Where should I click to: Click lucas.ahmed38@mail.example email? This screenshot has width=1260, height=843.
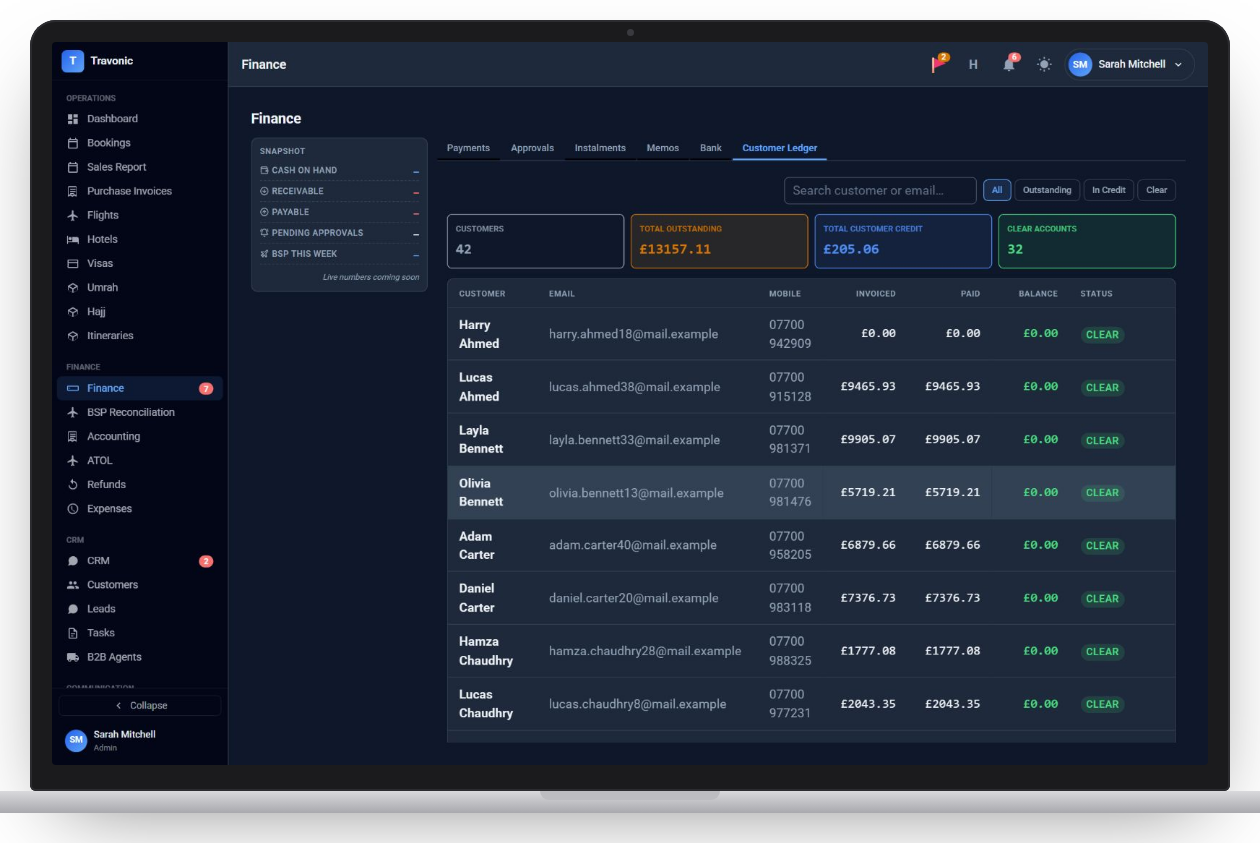point(634,387)
